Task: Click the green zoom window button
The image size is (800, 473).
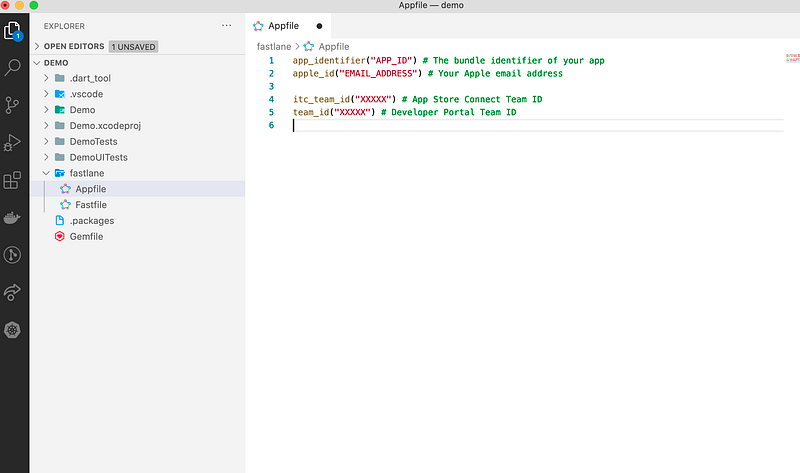Action: click(x=34, y=5)
